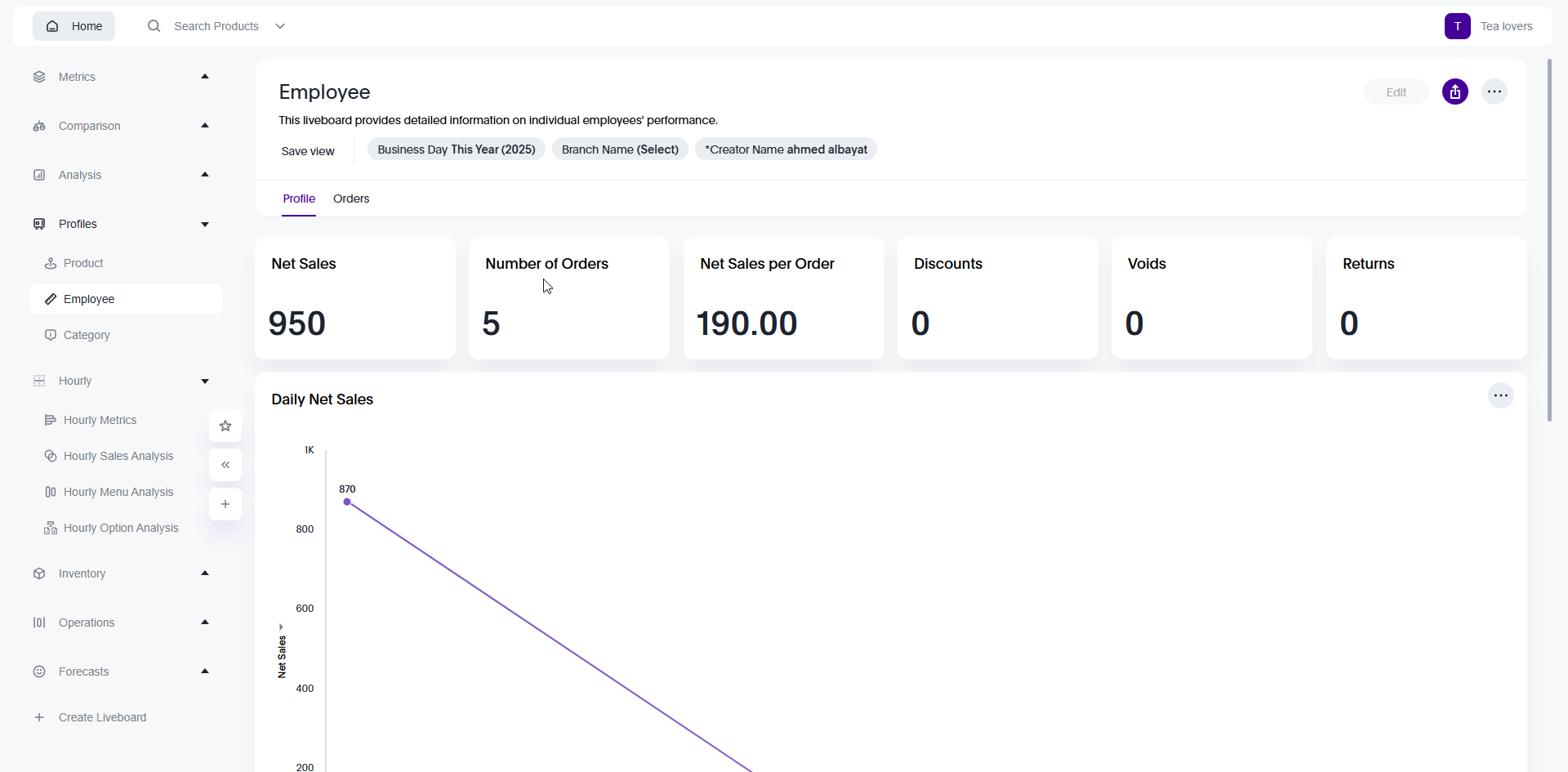This screenshot has width=1568, height=772.
Task: Open the Search Products dropdown arrow
Action: click(x=280, y=25)
